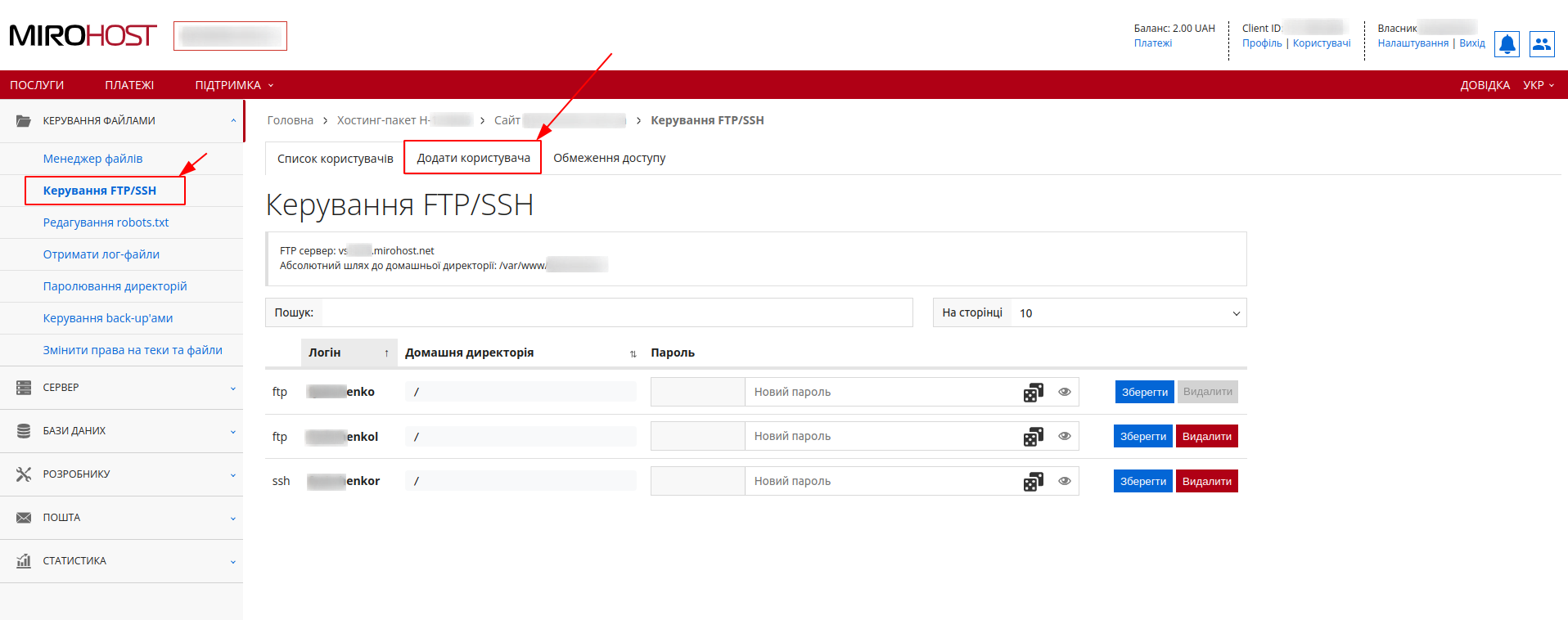Open the Підтримка dropdown menu

(234, 85)
